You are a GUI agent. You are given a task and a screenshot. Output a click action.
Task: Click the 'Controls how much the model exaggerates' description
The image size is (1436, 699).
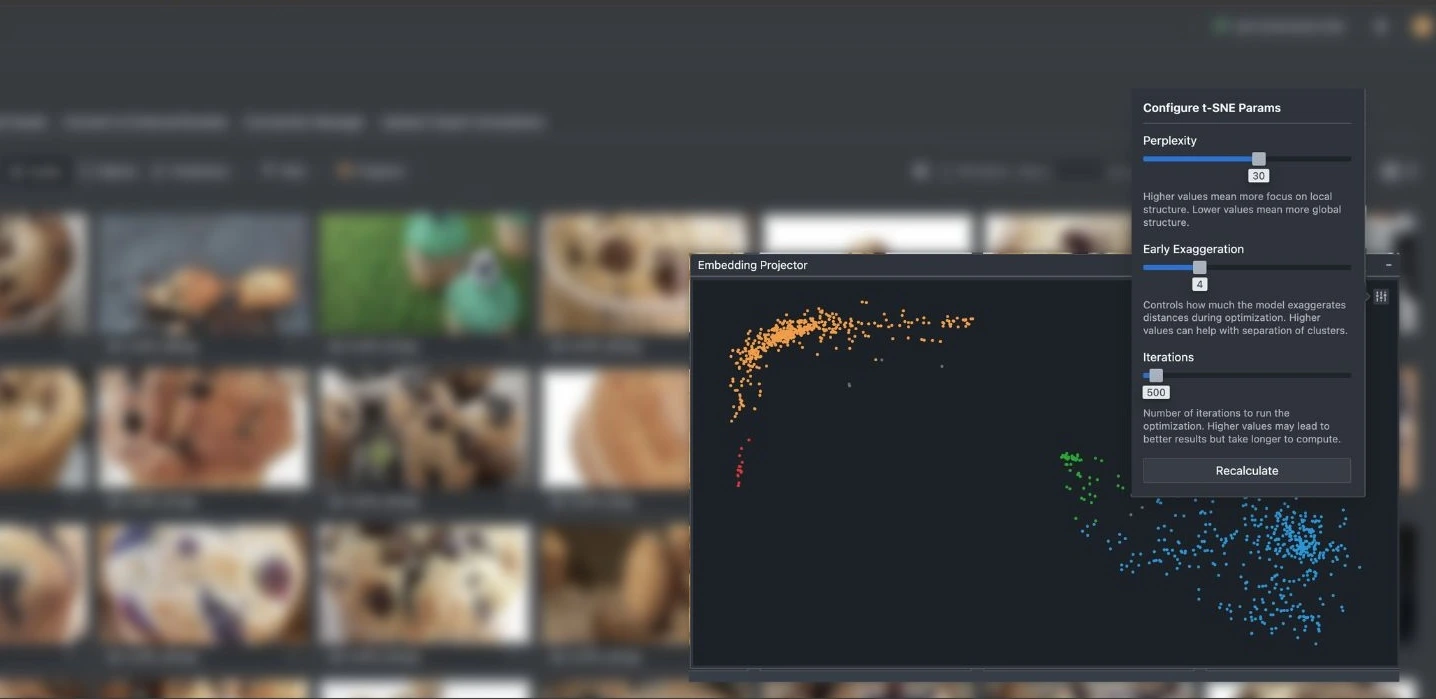(1245, 317)
